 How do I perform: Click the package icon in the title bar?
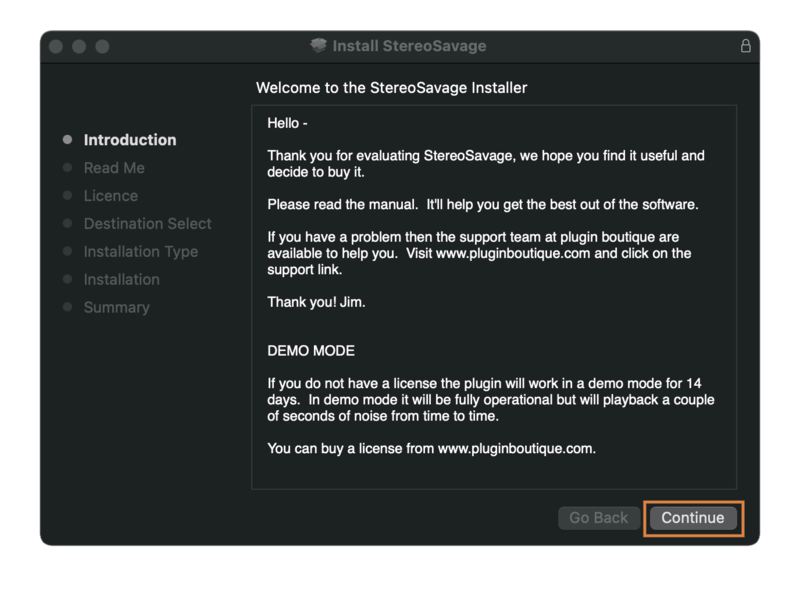[x=319, y=46]
